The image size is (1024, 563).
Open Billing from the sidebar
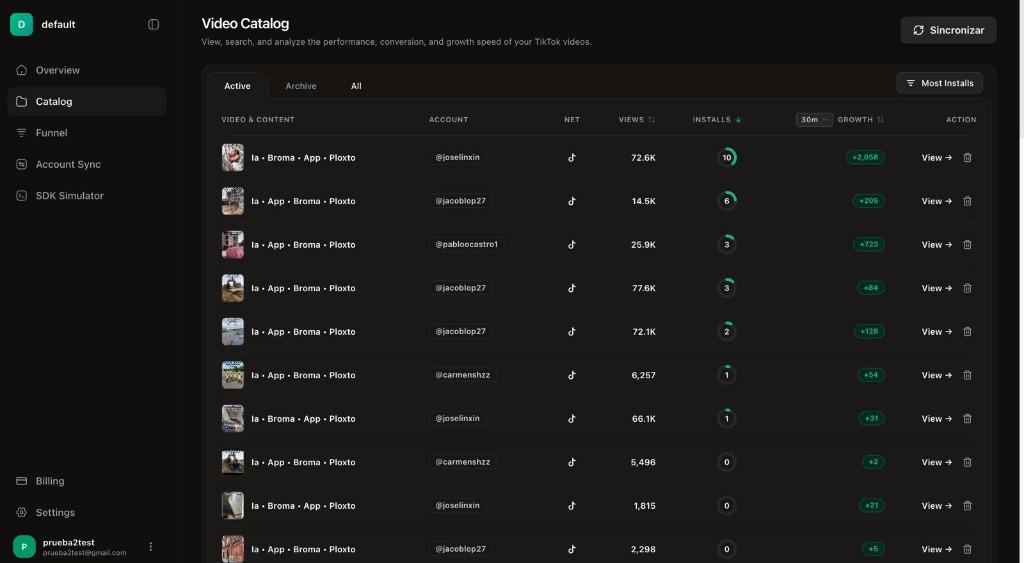pos(87,481)
